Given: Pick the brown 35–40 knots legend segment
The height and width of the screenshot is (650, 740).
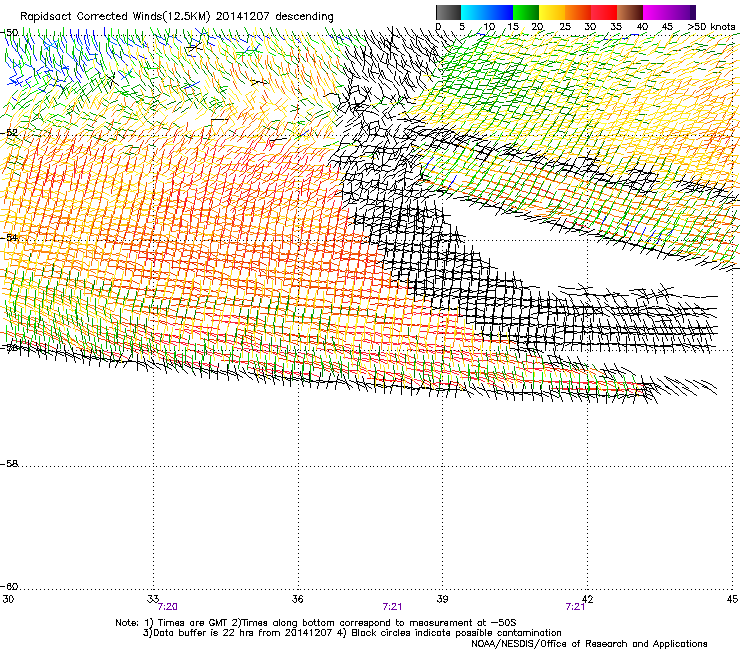Looking at the screenshot, I should 630,12.
